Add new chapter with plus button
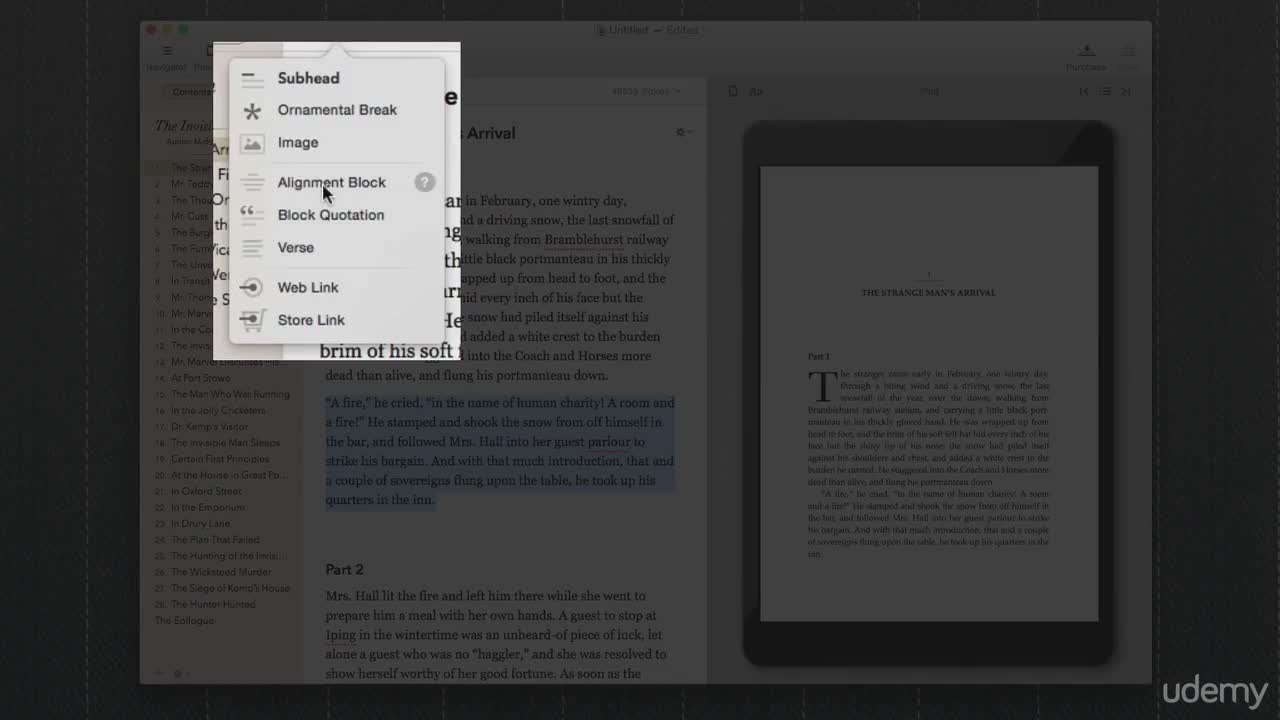1280x720 pixels. tap(158, 673)
